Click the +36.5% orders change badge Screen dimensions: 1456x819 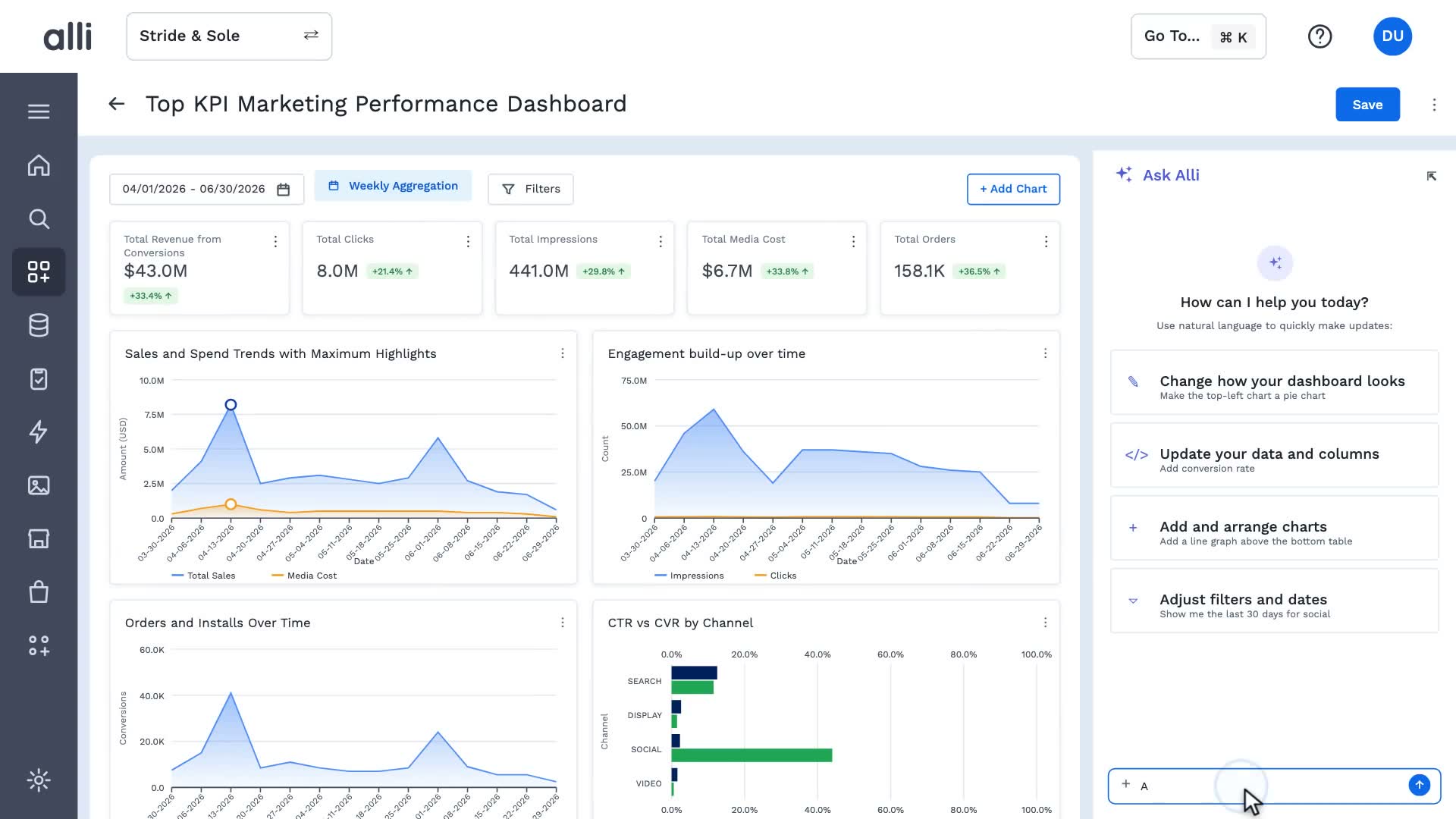(979, 271)
